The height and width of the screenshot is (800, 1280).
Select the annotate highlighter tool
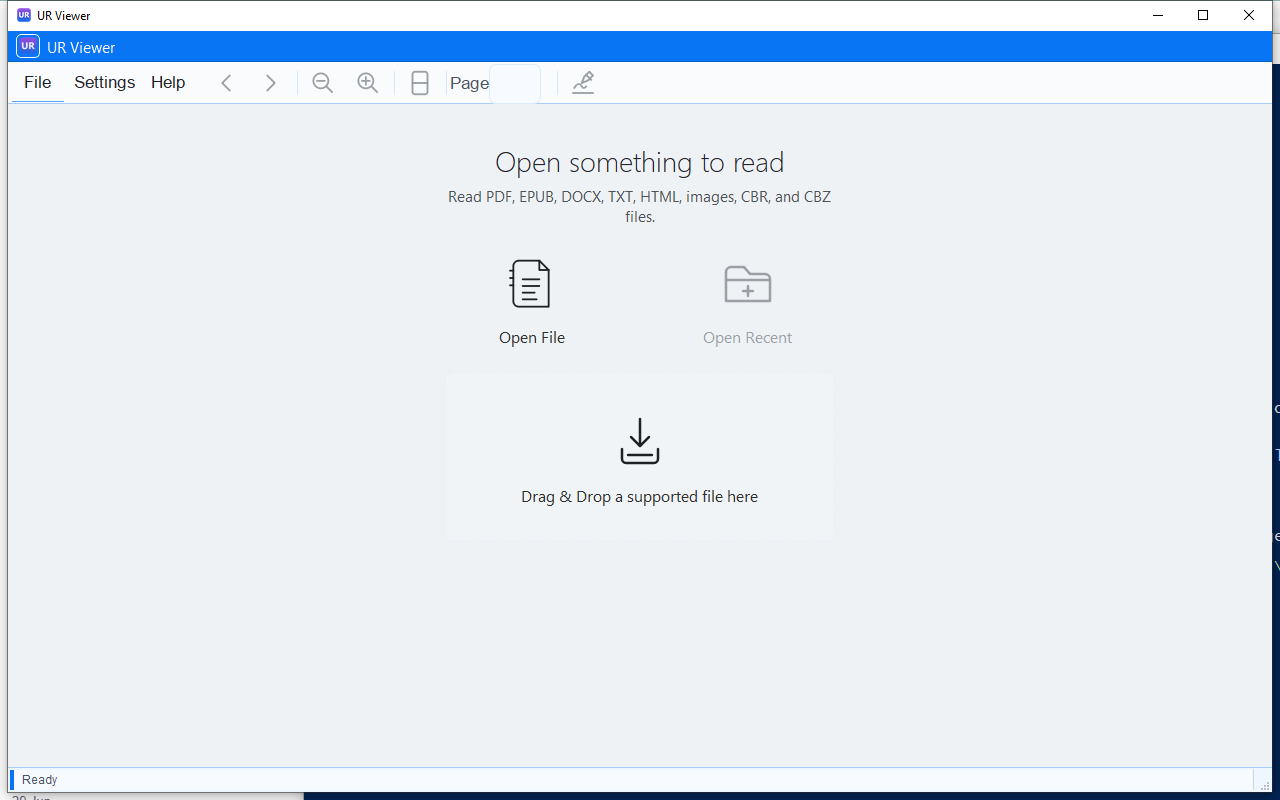pyautogui.click(x=583, y=83)
